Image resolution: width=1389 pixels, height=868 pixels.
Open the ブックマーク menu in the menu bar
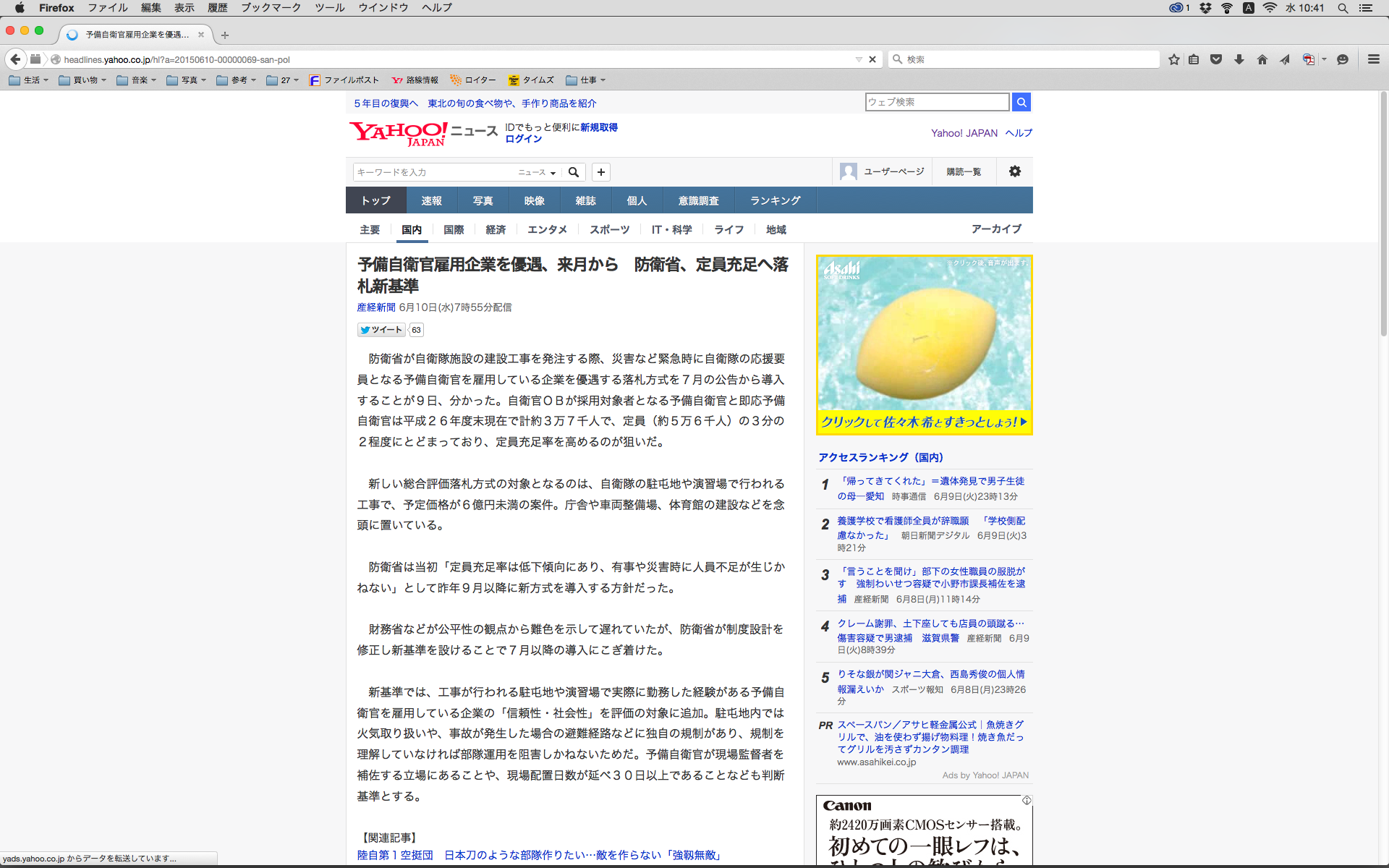tap(271, 8)
